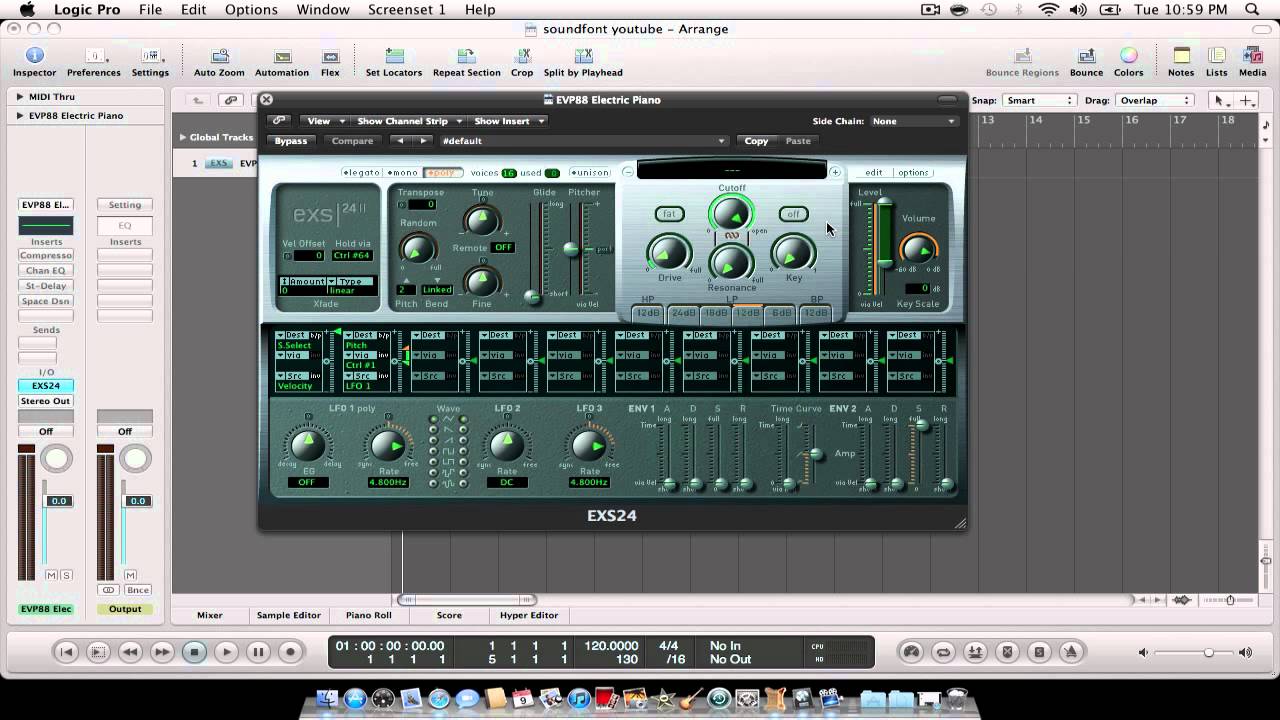Click the Fast Forward transport button
This screenshot has width=1280, height=720.
pyautogui.click(x=162, y=652)
